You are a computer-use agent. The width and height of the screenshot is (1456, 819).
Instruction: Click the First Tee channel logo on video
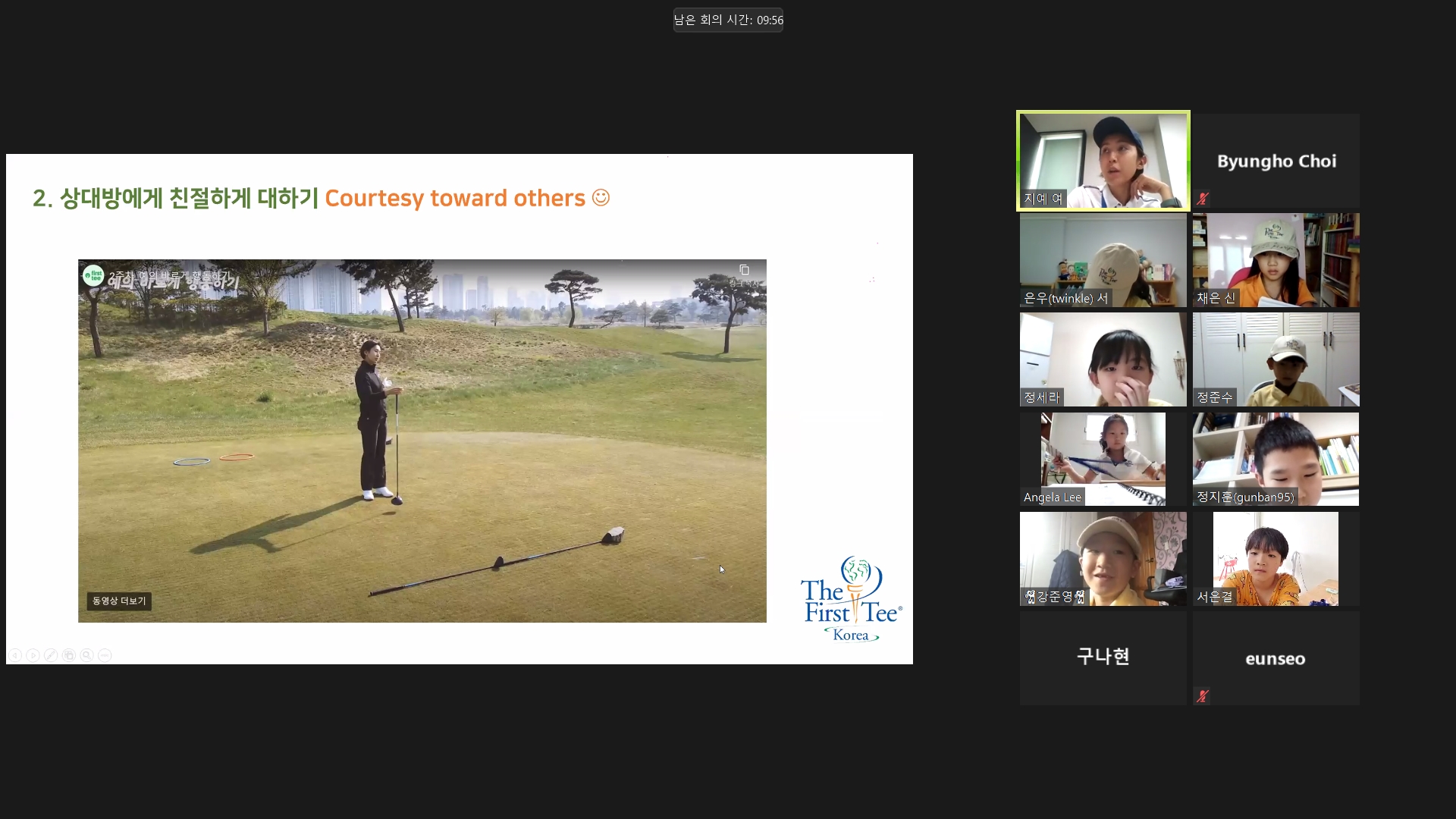click(x=93, y=275)
